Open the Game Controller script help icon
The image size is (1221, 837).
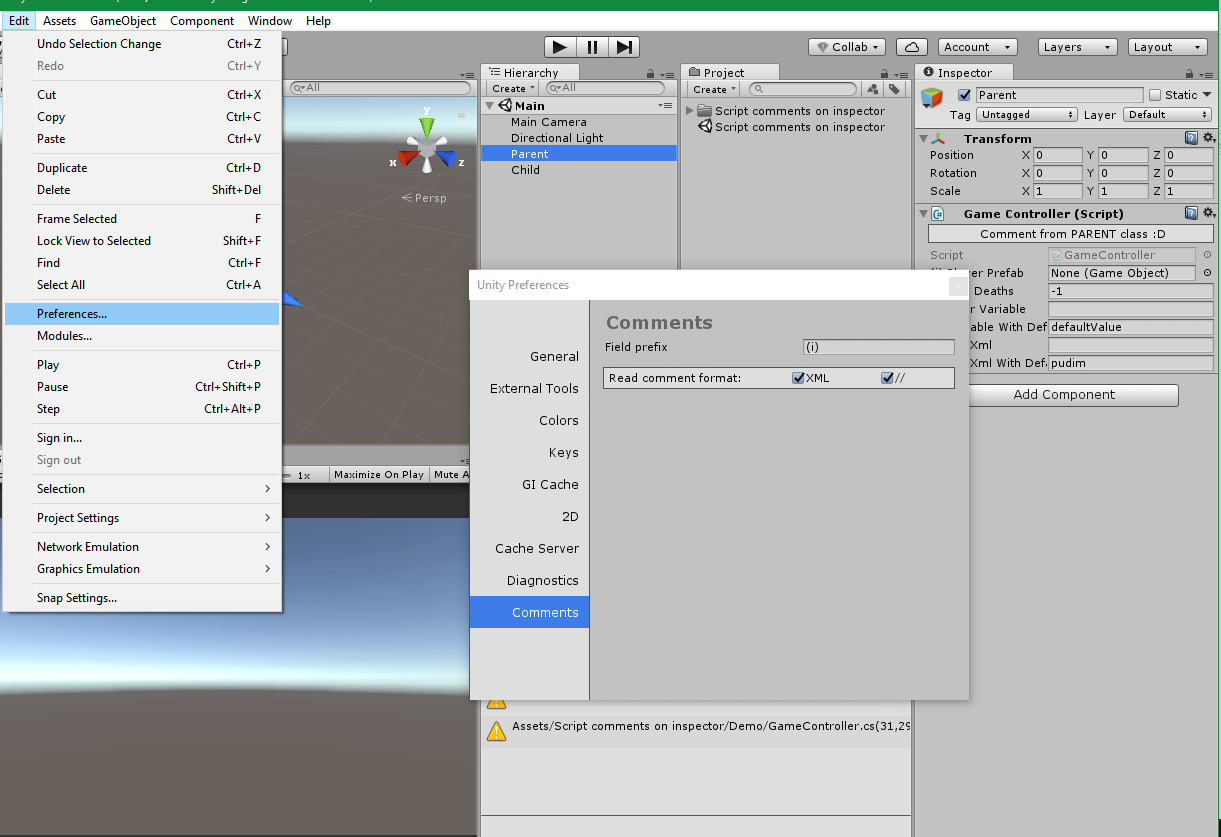[x=1191, y=213]
